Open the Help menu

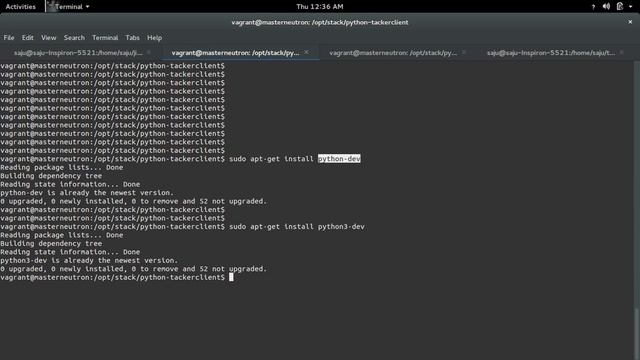(x=154, y=38)
